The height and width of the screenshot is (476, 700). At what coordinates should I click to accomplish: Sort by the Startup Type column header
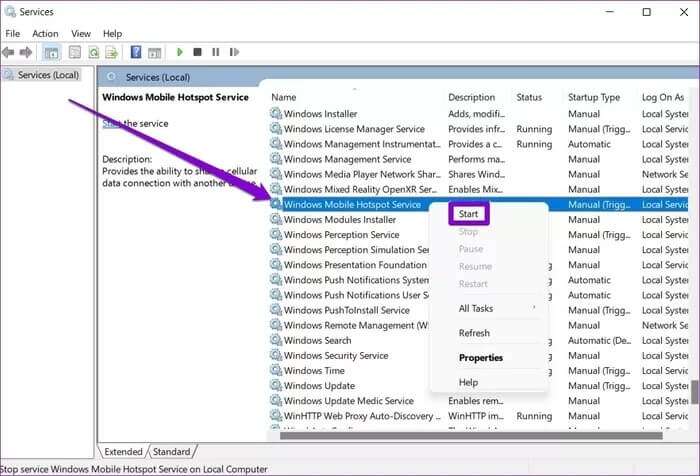[594, 97]
